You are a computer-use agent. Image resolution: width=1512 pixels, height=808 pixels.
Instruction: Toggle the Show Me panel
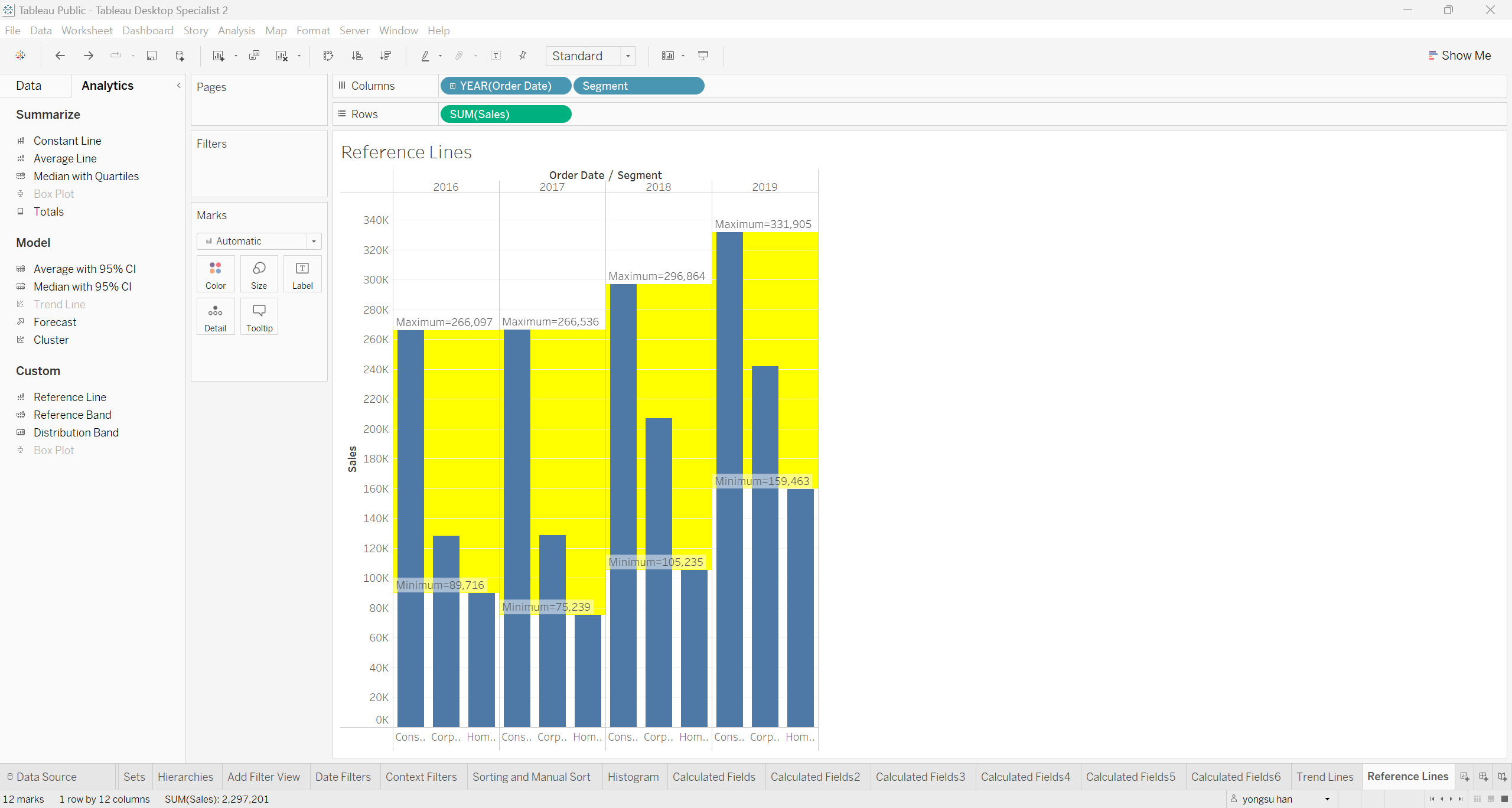tap(1459, 56)
